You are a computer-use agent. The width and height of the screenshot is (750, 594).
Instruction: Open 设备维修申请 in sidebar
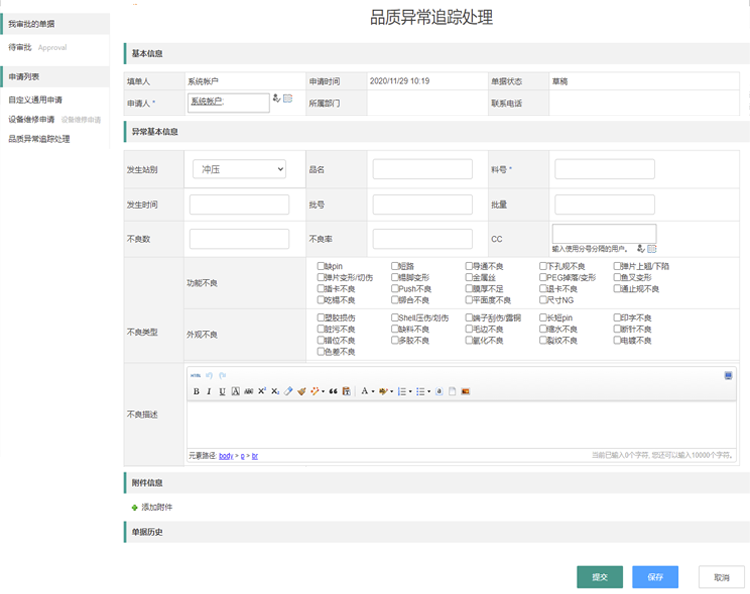[31, 120]
